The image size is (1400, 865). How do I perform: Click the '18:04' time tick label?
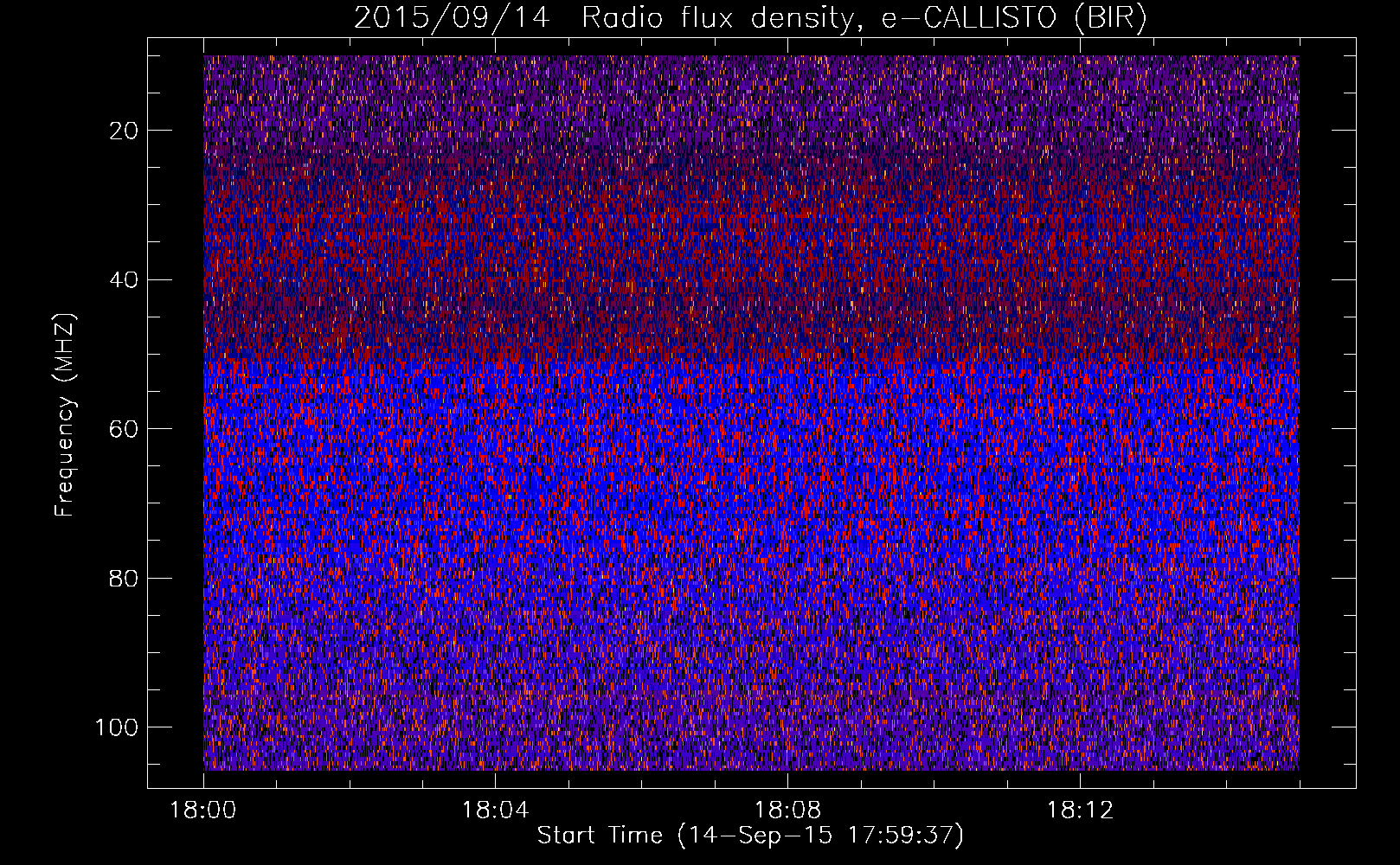point(495,811)
